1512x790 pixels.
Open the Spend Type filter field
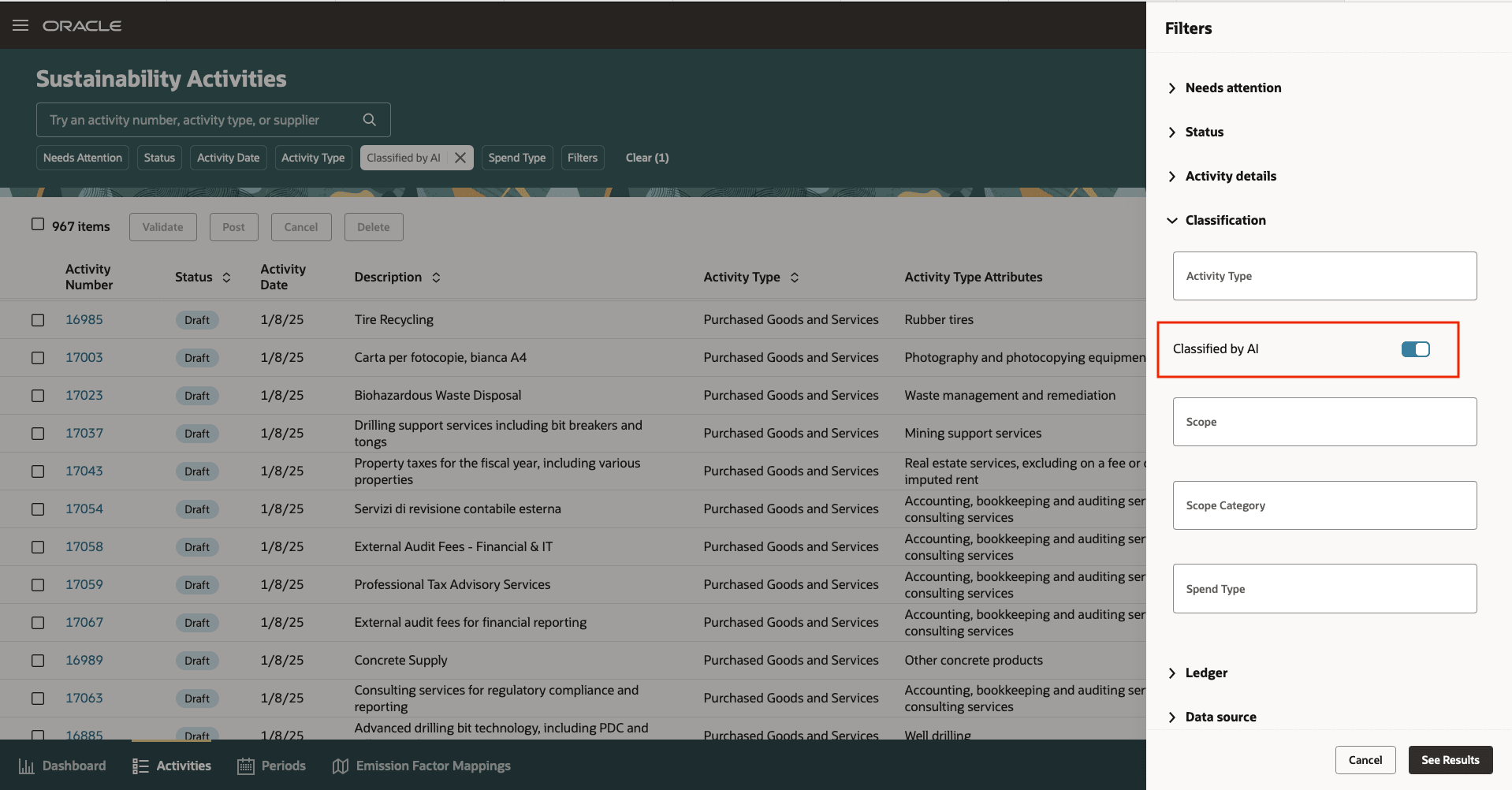click(1324, 589)
